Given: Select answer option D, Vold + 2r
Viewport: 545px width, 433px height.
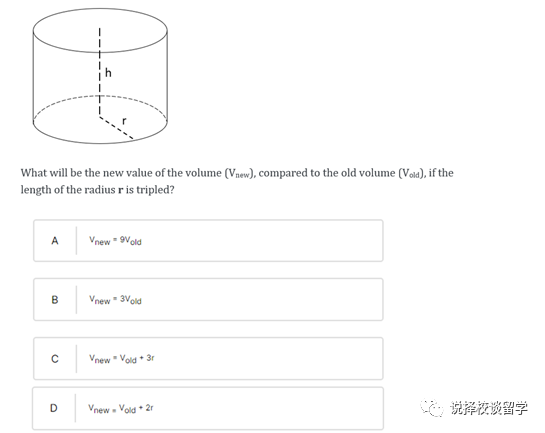Looking at the screenshot, I should click(x=208, y=408).
